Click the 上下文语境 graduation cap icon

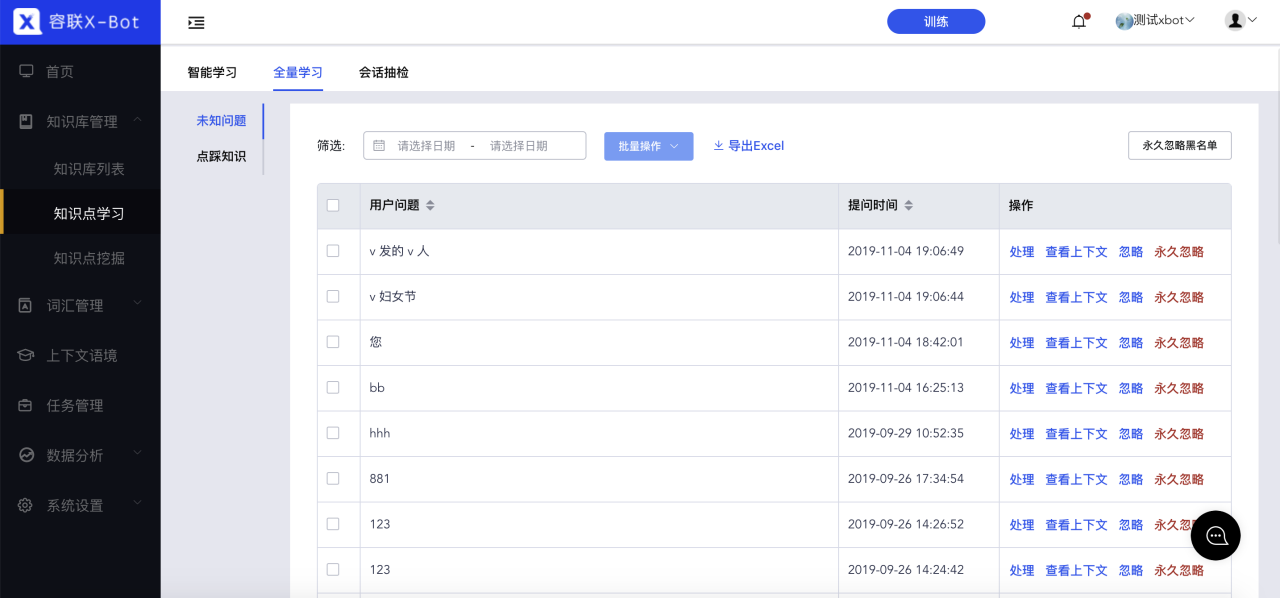click(26, 355)
